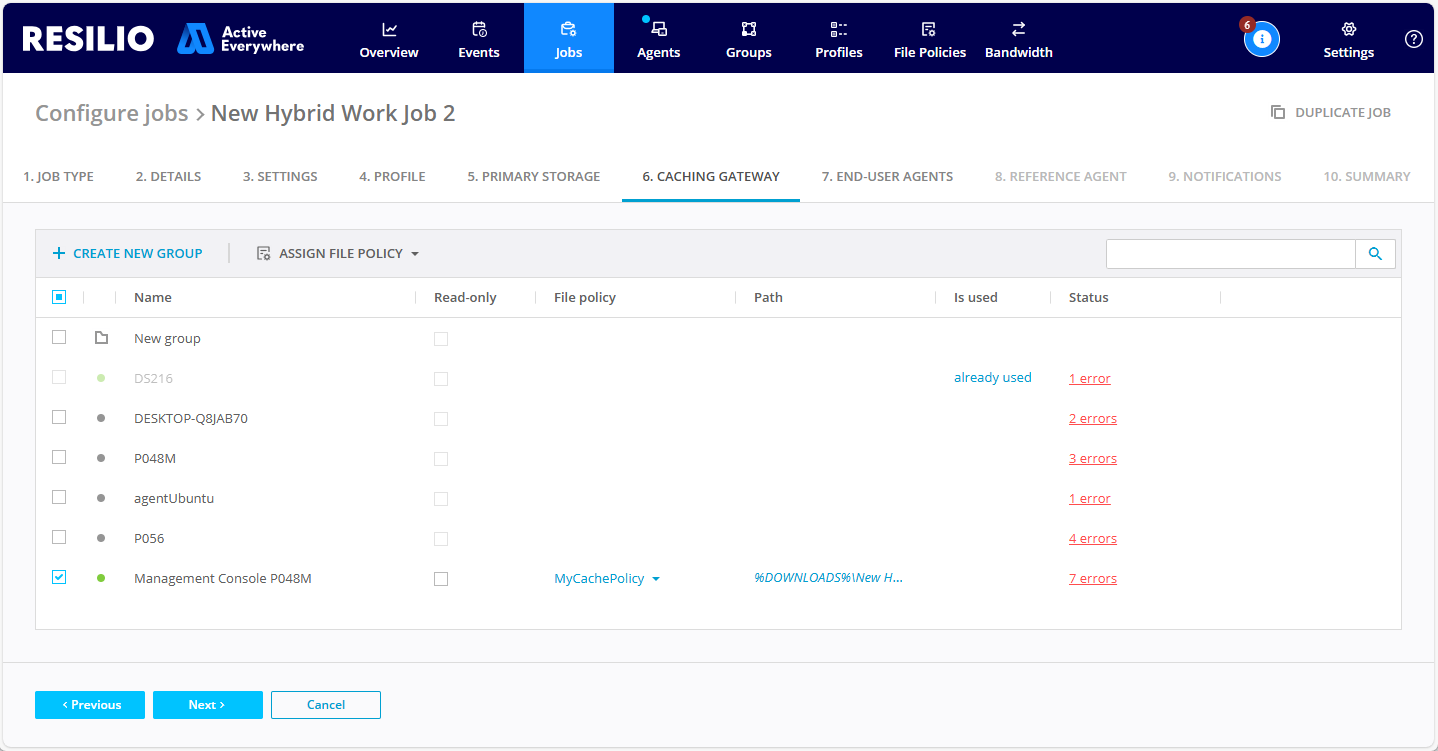Screen dimensions: 1438x751
Task: Open the Overview dashboard icon
Action: [x=389, y=30]
